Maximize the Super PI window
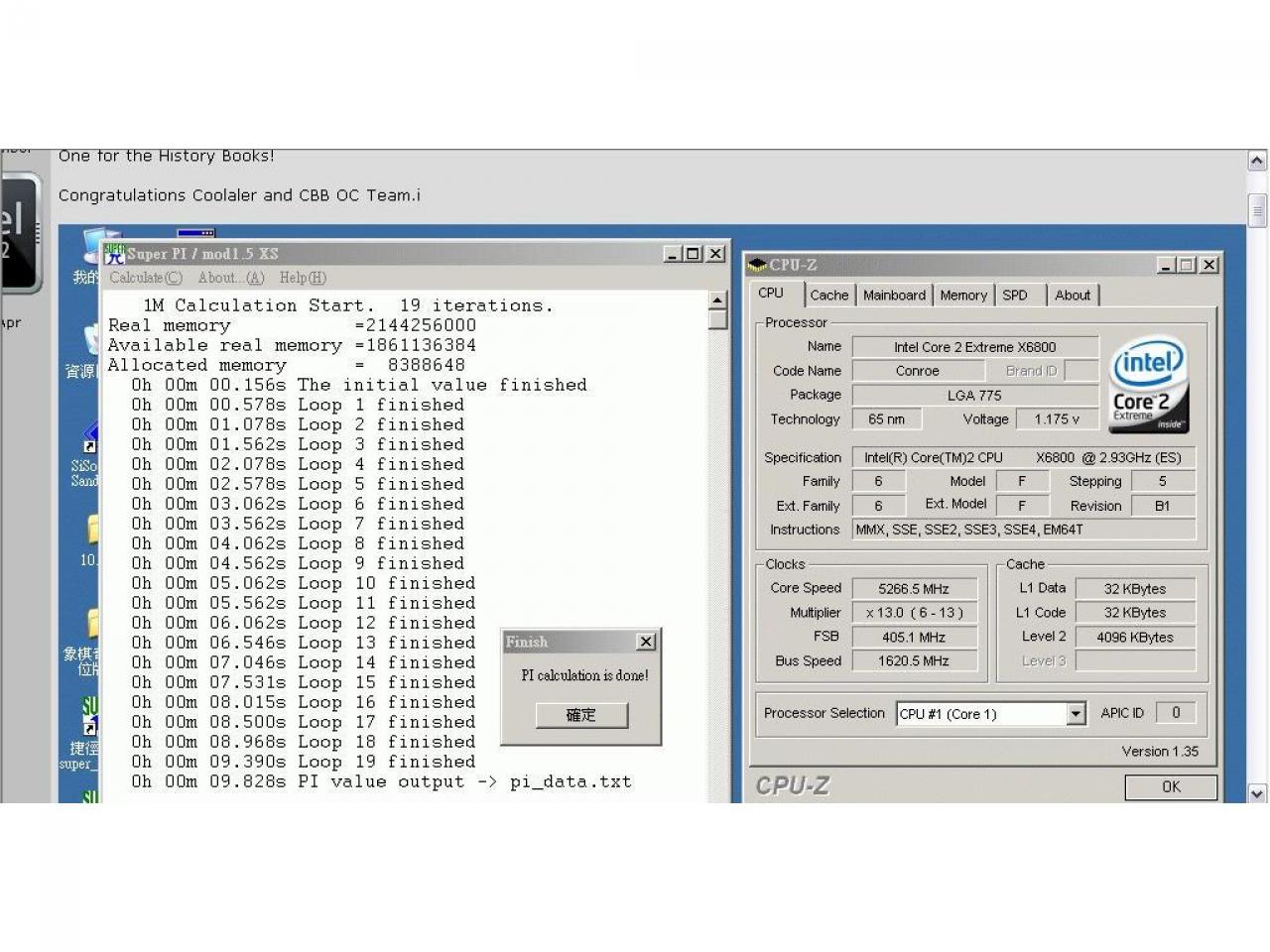Screen dimensions: 1270x952 [x=693, y=254]
